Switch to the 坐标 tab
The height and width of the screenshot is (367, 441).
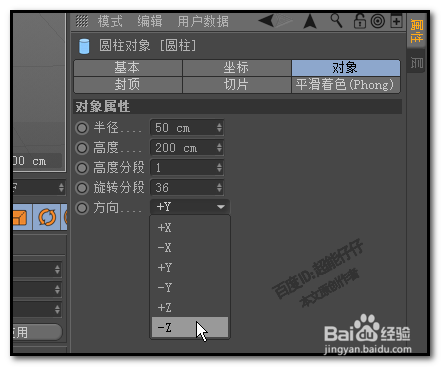[x=237, y=68]
